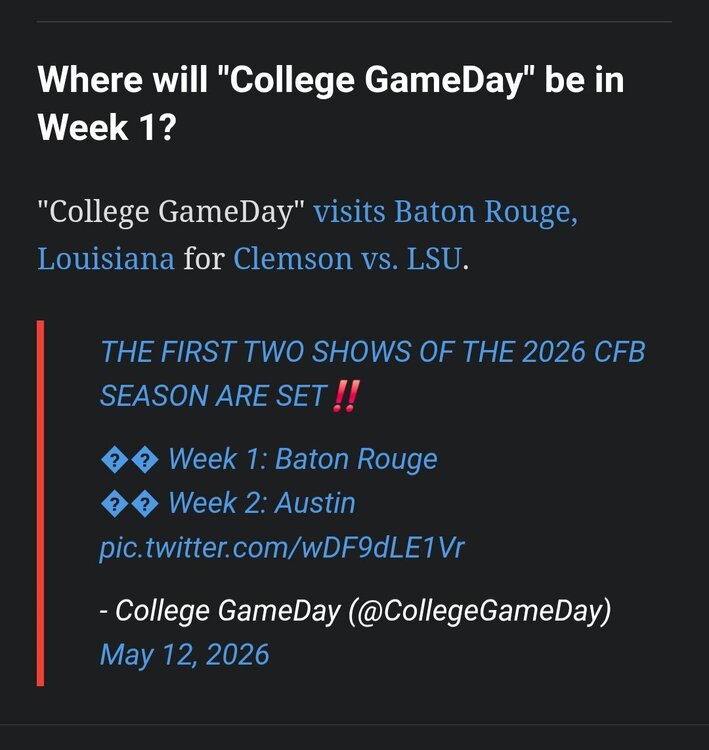
Task: Open the "Clemson vs. LSU" link
Action: [x=348, y=259]
